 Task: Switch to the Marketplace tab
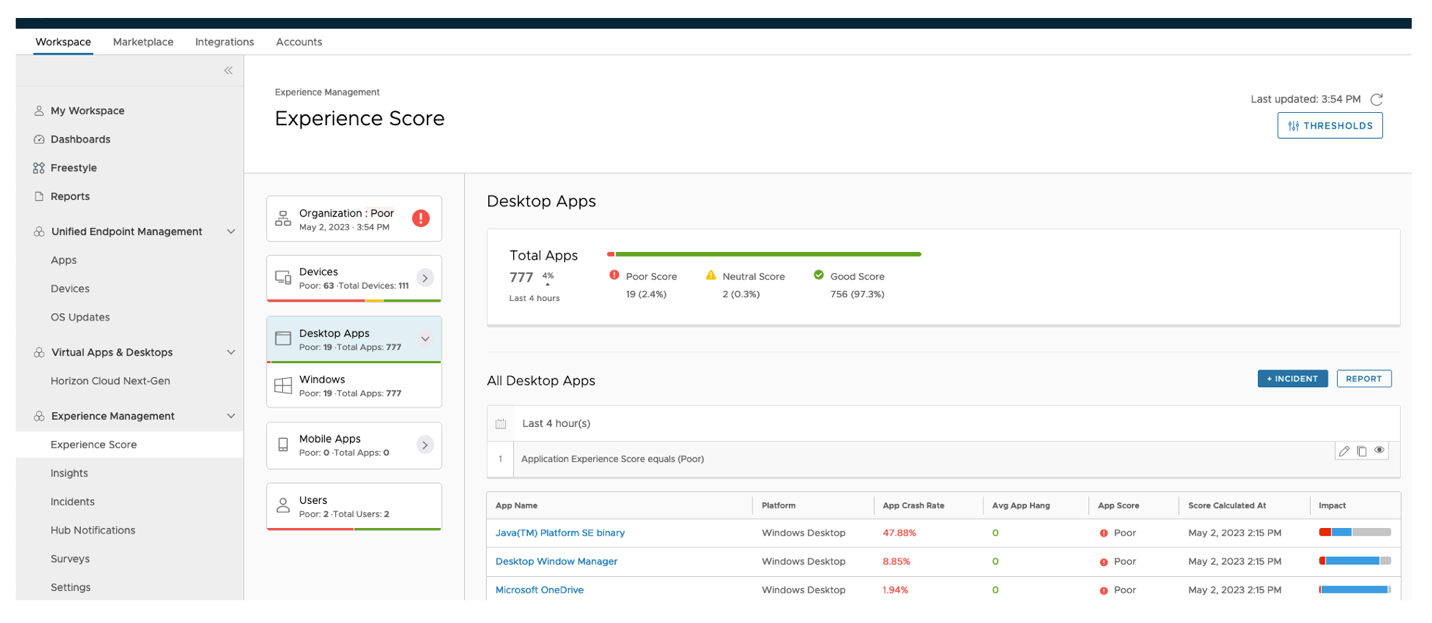click(x=143, y=42)
